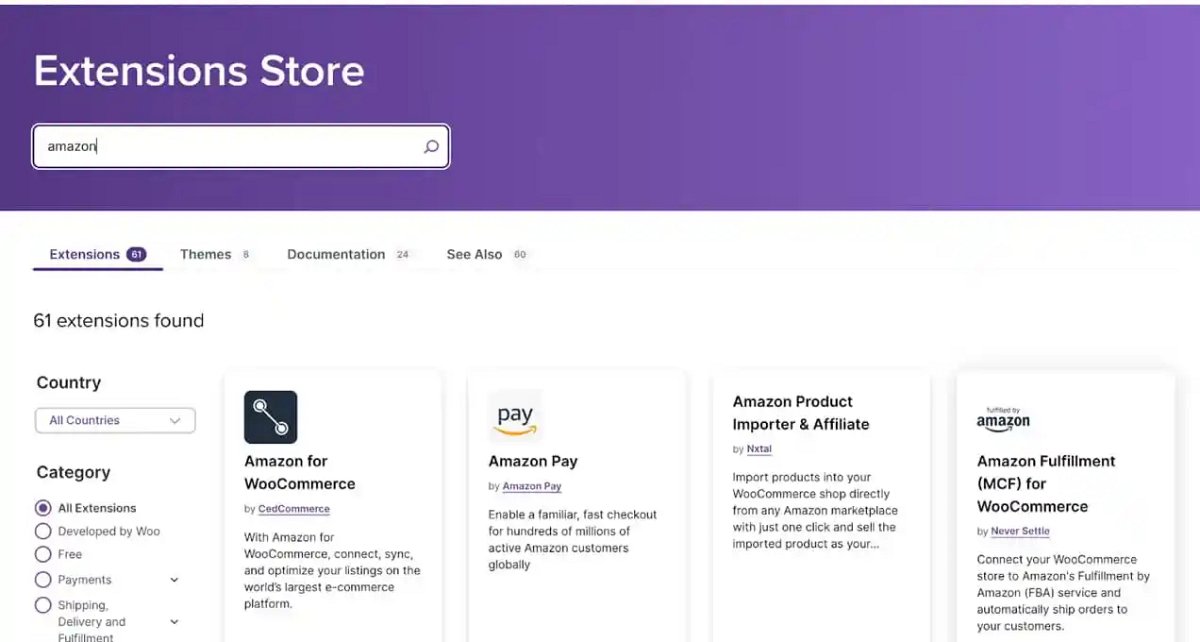1200x642 pixels.
Task: Select the All Extensions radio button
Action: click(42, 507)
